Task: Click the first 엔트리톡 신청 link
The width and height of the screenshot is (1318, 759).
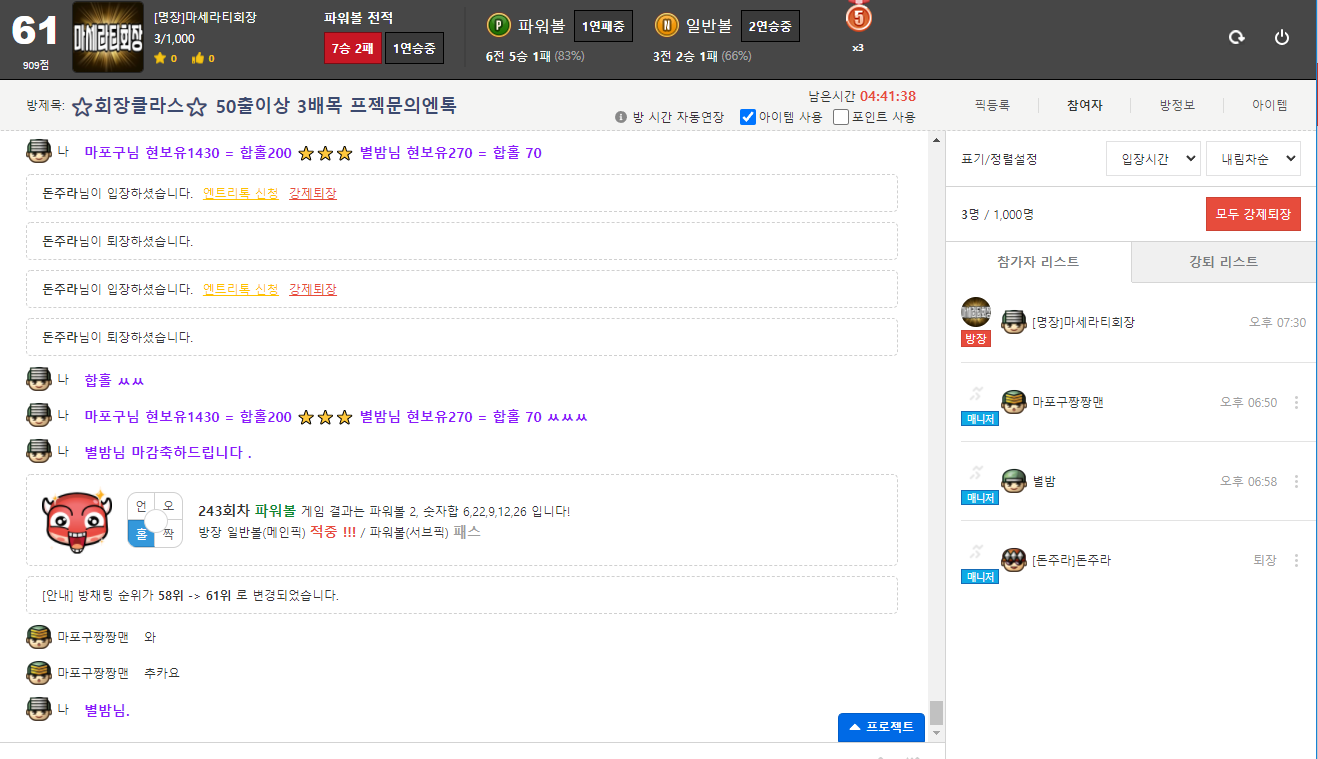Action: pos(241,193)
